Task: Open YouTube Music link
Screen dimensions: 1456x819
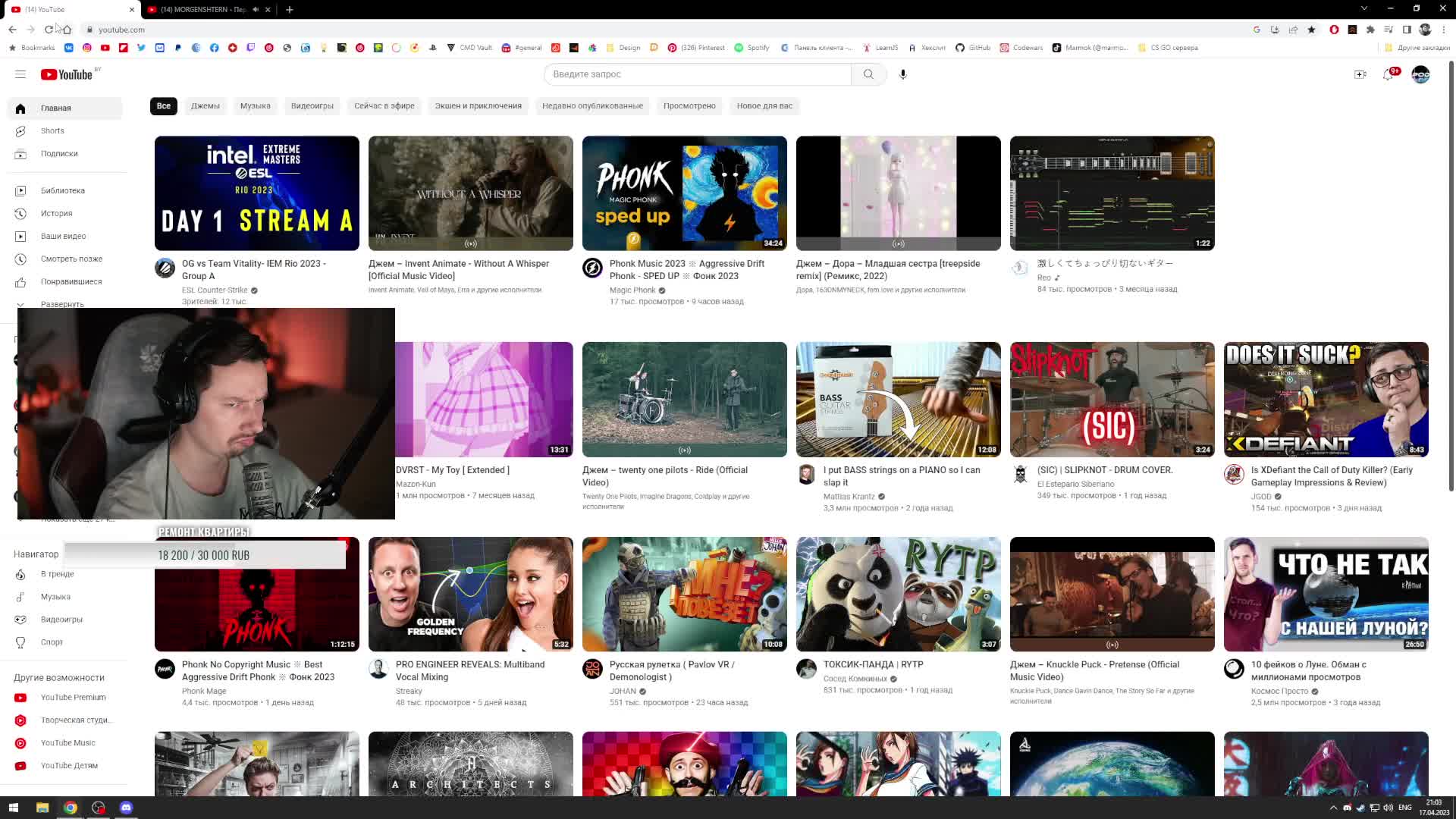Action: 65,743
